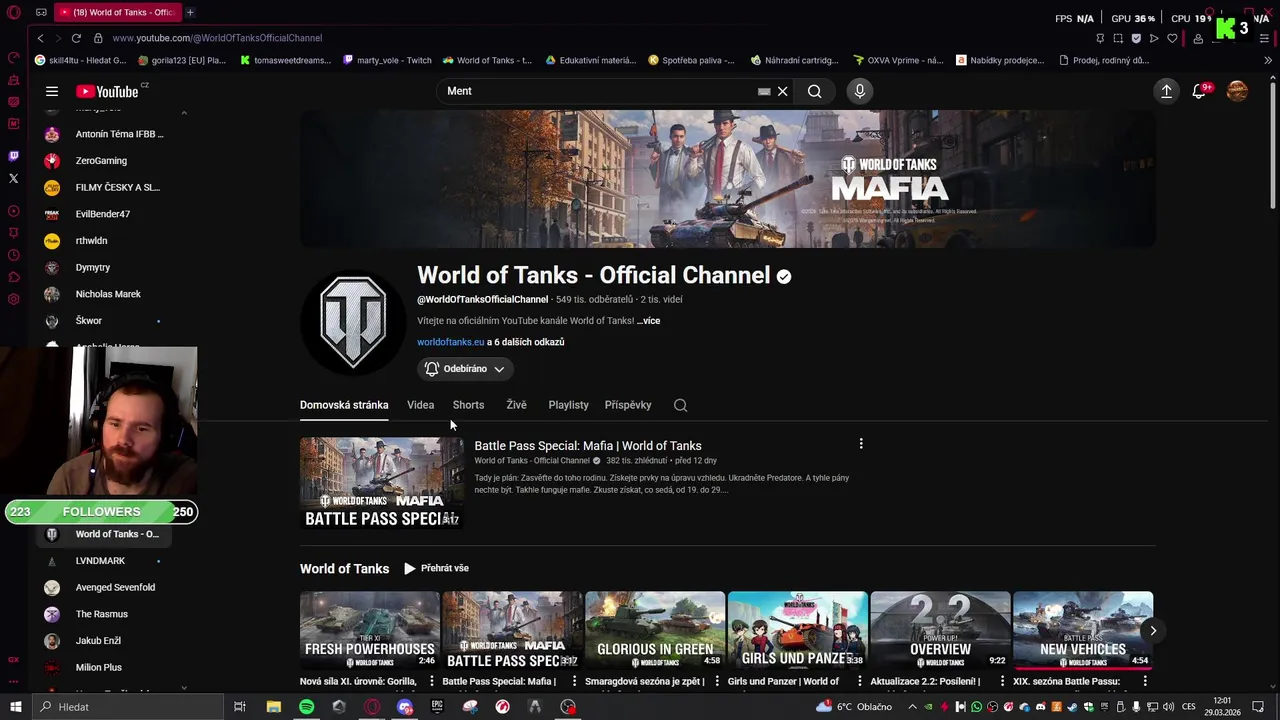Screen dimensions: 1280x720
Task: Open options menu for the Fresh Powerhouses video
Action: 431,681
